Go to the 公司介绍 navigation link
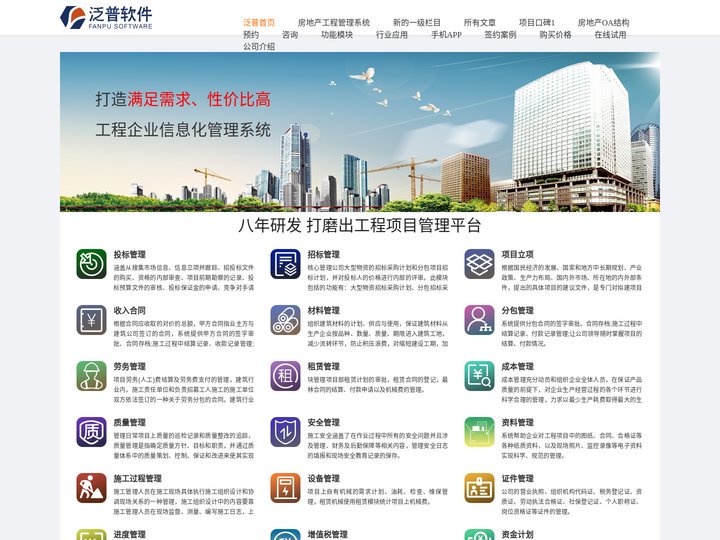This screenshot has height=540, width=720. coord(259,46)
